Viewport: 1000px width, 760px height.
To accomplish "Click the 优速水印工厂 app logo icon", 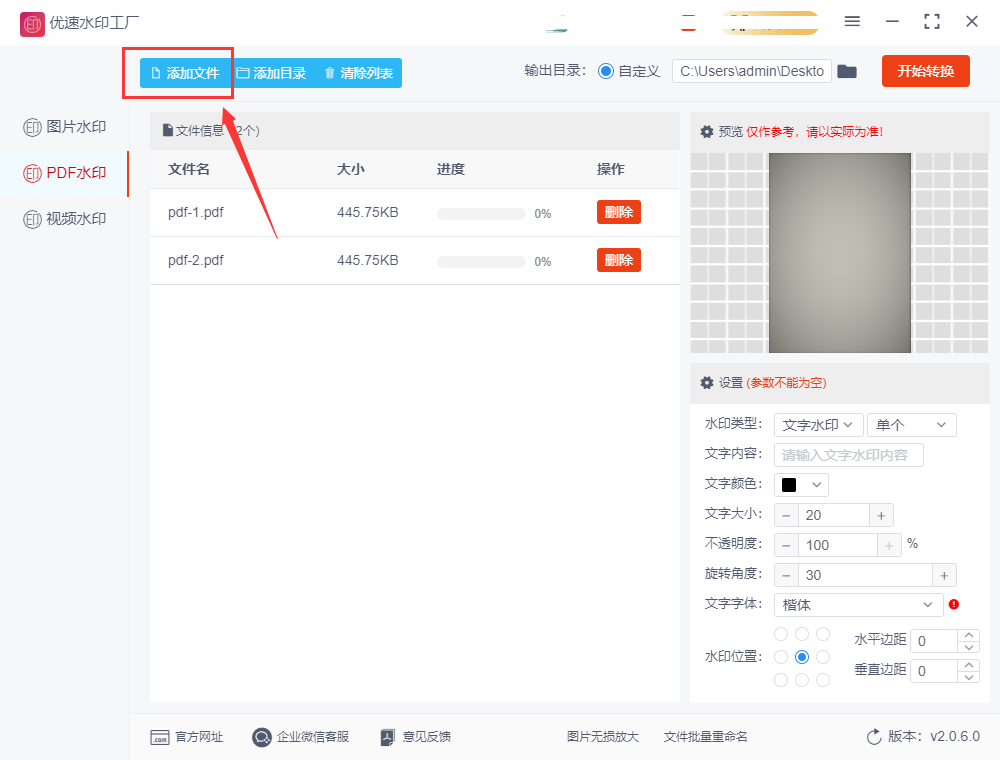I will tap(32, 24).
